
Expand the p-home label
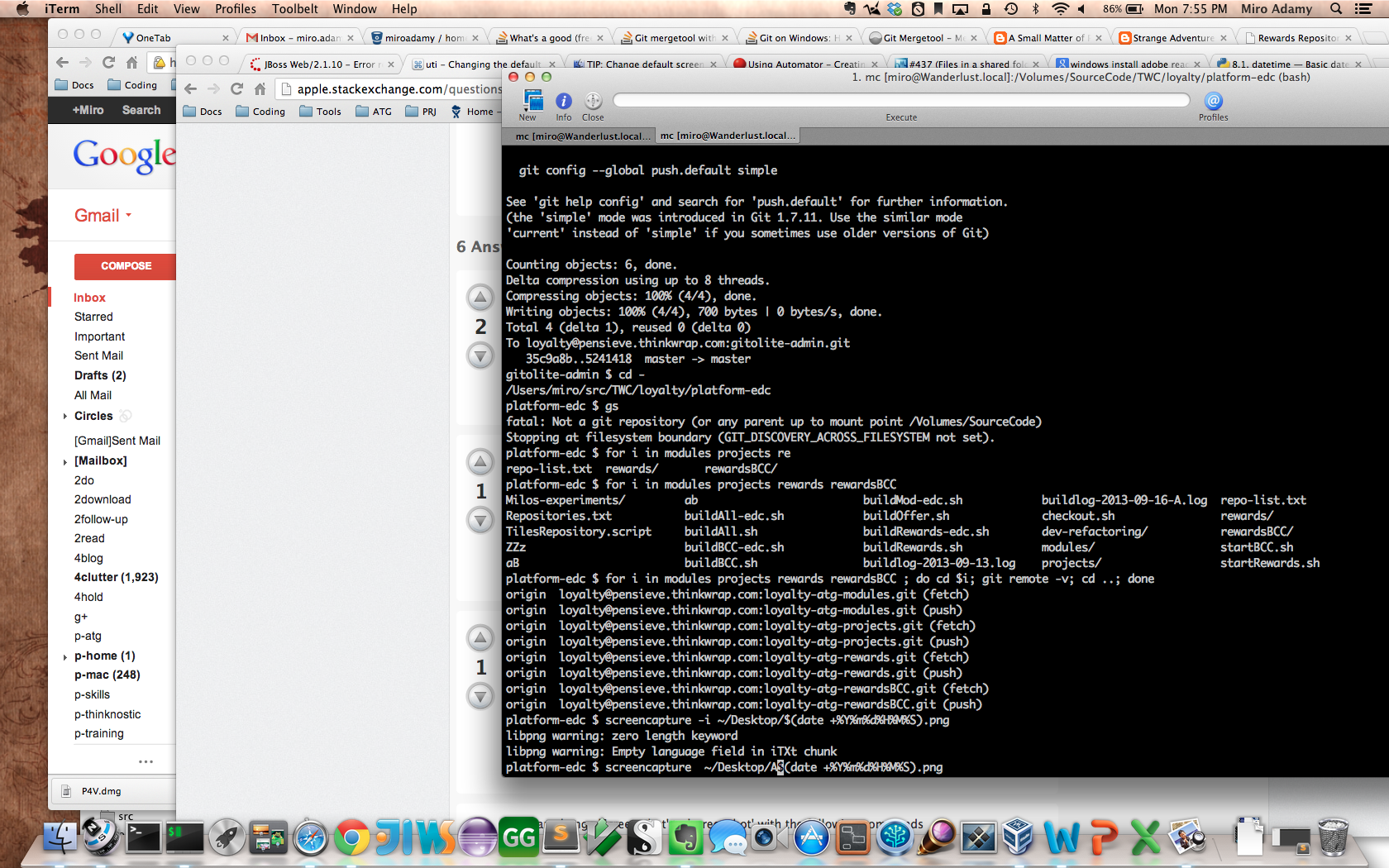pos(65,657)
